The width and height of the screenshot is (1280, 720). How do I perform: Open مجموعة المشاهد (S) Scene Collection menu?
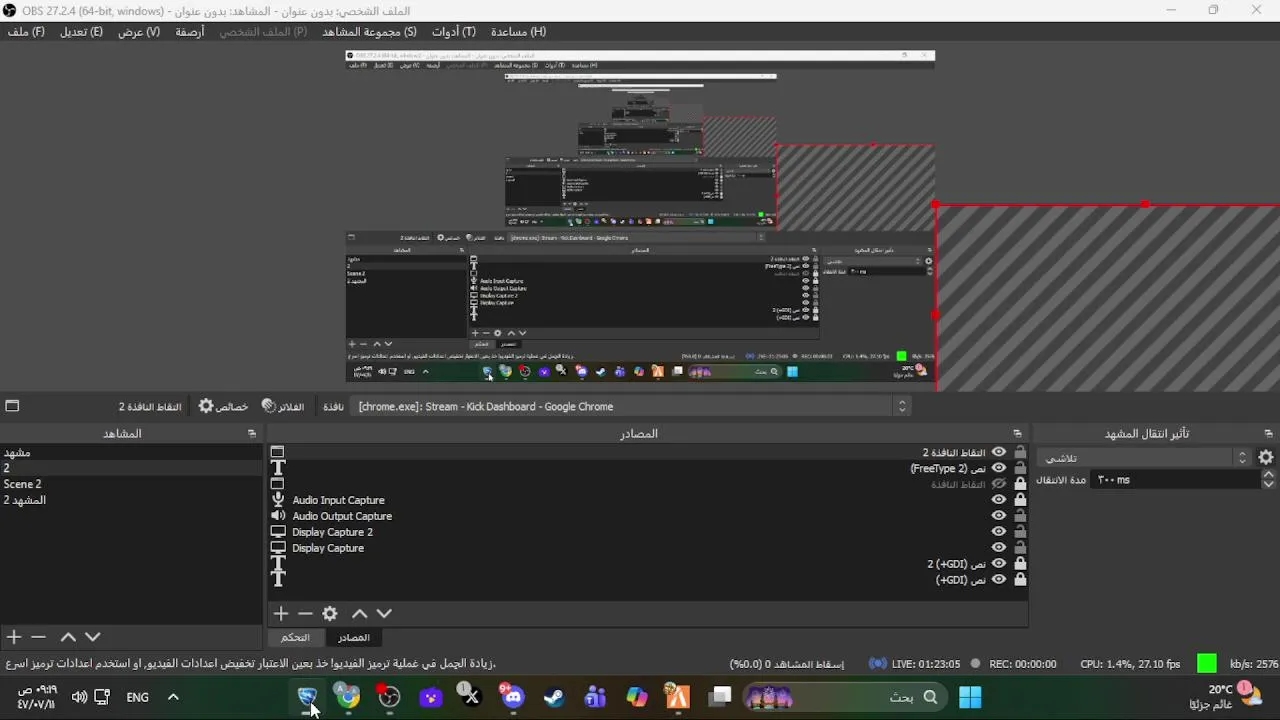tap(369, 32)
